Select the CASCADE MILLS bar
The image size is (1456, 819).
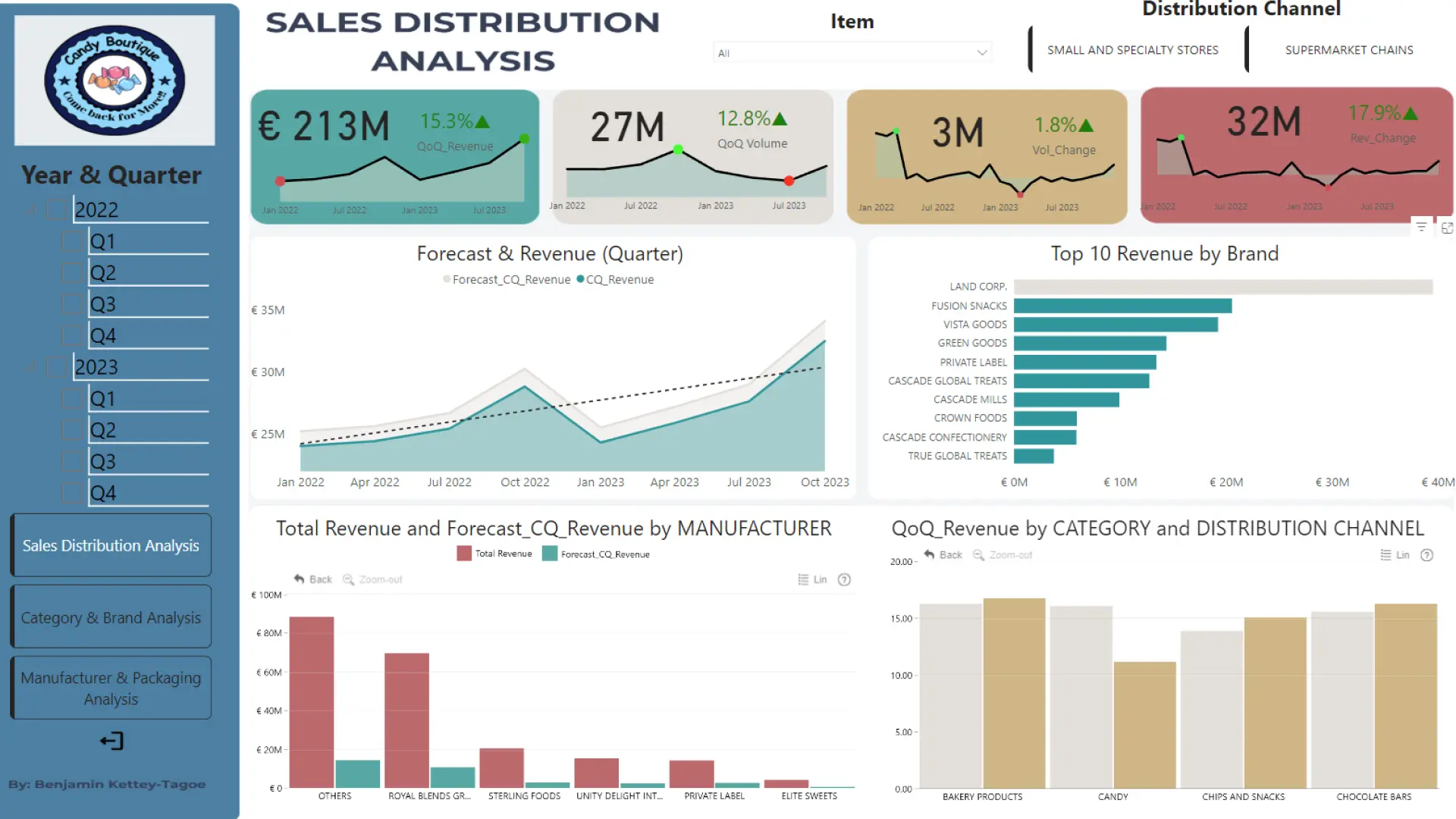pos(1066,400)
